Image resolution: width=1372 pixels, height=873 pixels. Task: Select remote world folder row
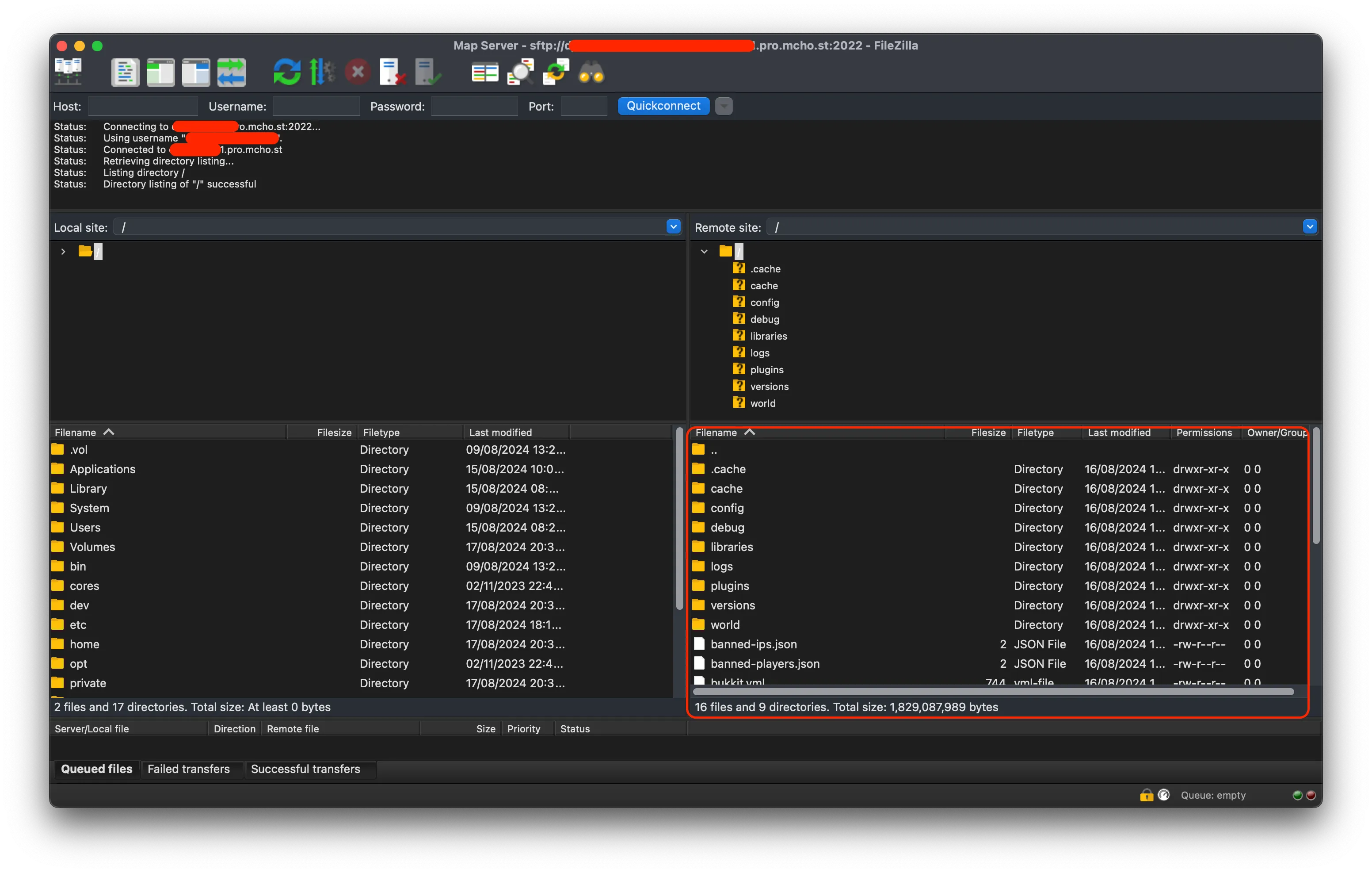(x=999, y=625)
